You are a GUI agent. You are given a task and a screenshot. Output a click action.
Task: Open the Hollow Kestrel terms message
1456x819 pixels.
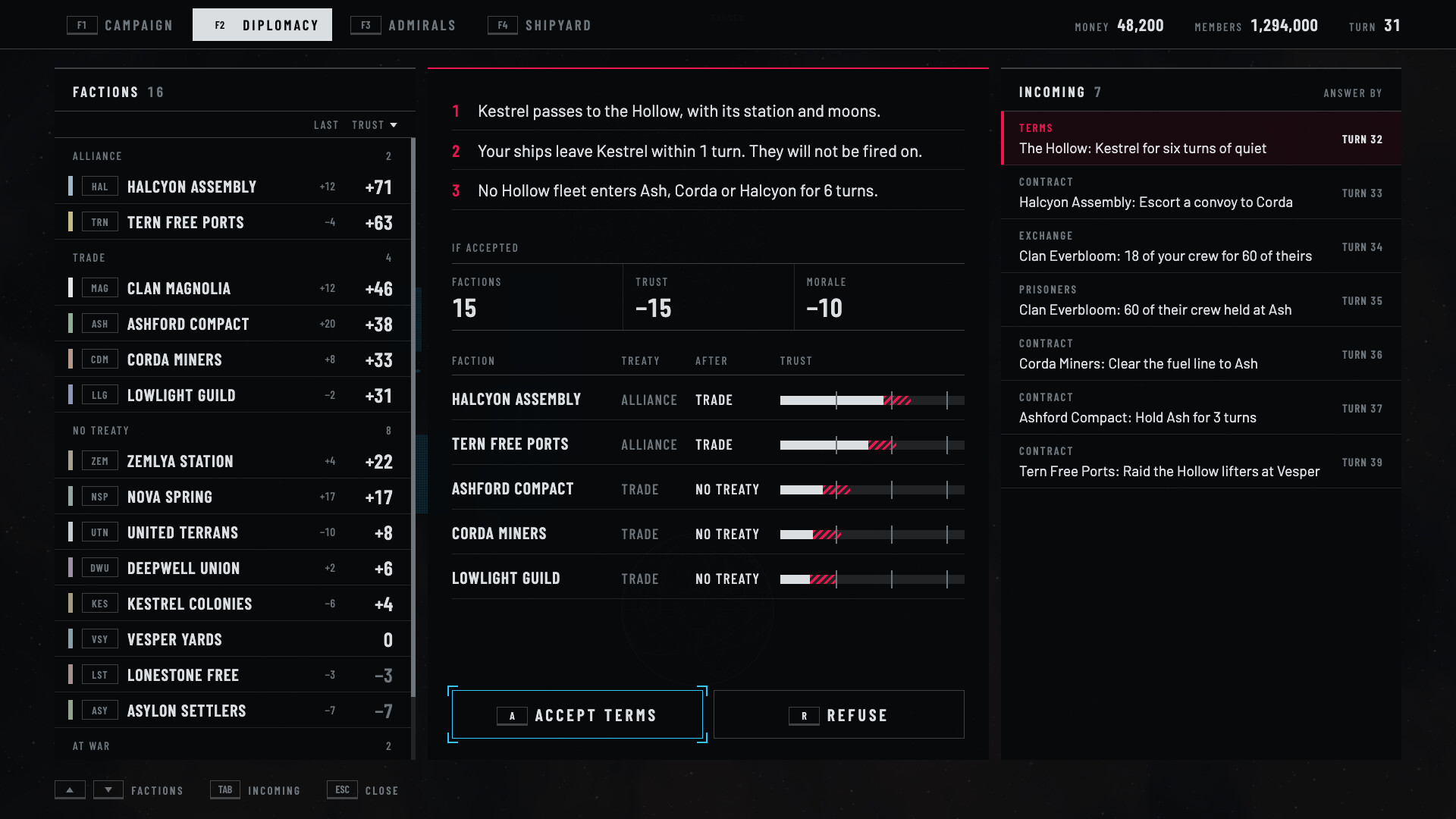tap(1201, 139)
